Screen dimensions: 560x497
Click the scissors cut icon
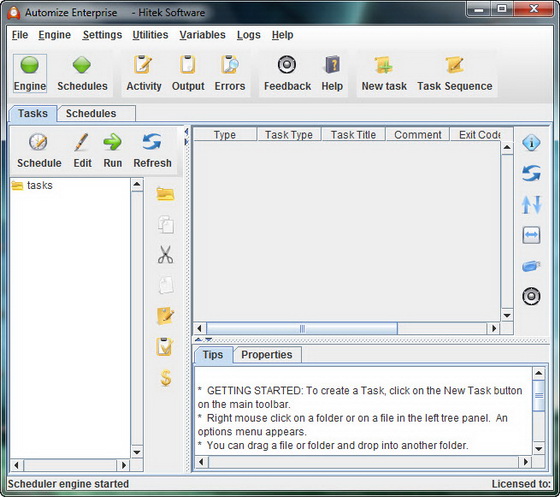(x=165, y=255)
